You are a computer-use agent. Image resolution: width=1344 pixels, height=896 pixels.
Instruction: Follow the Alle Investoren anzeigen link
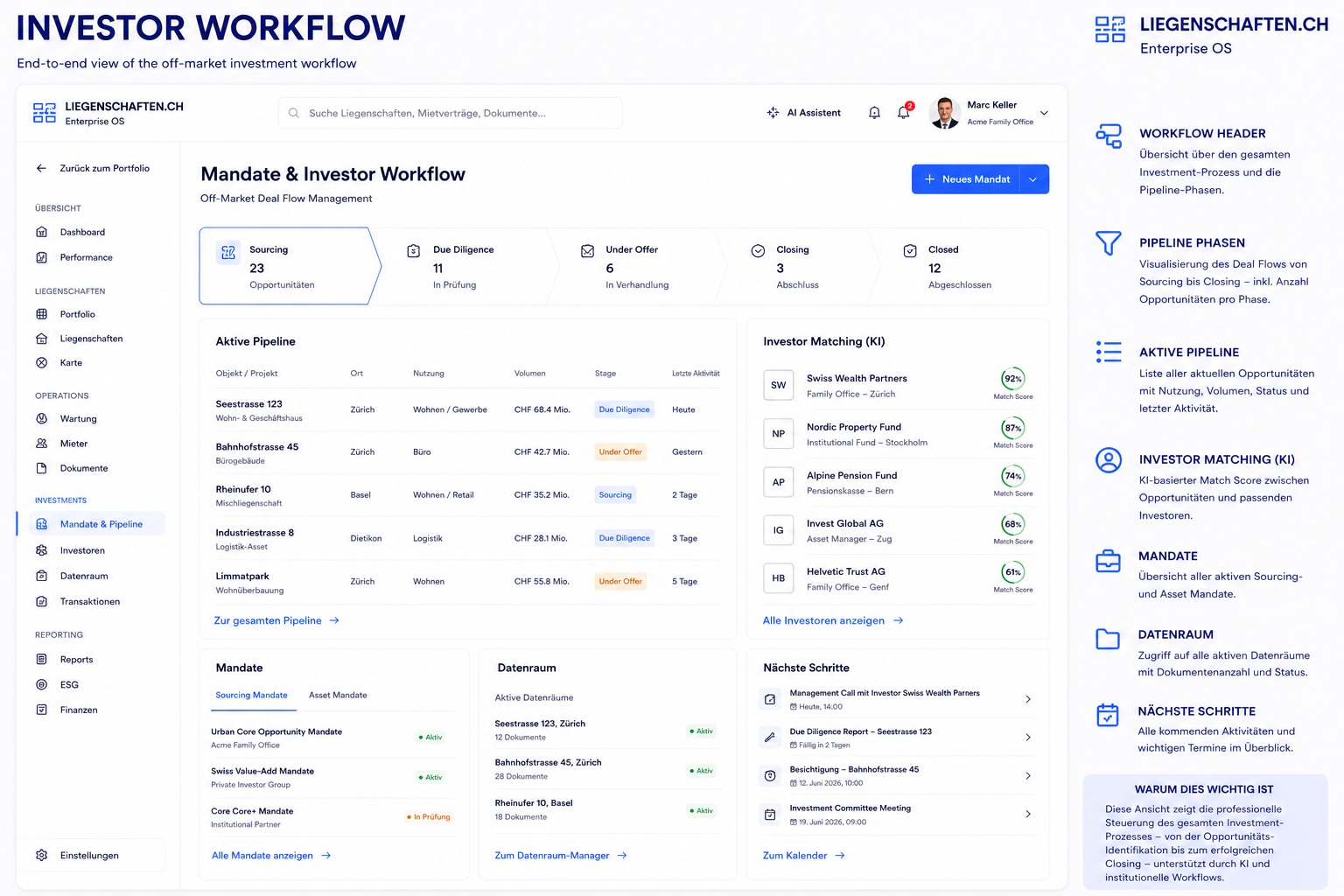pos(833,620)
